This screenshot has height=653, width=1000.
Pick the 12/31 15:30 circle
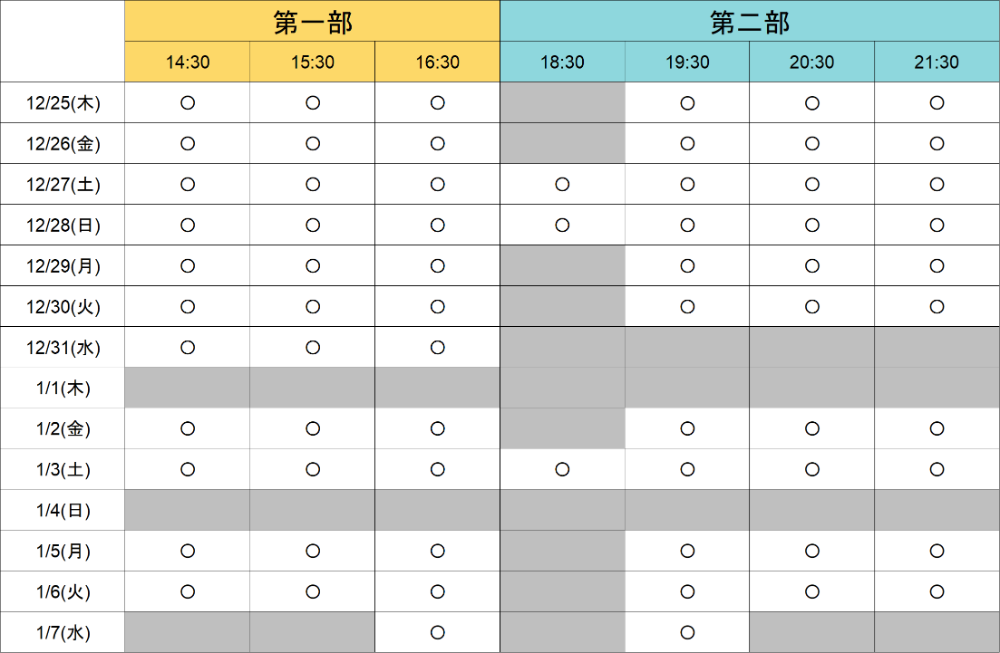(x=312, y=347)
